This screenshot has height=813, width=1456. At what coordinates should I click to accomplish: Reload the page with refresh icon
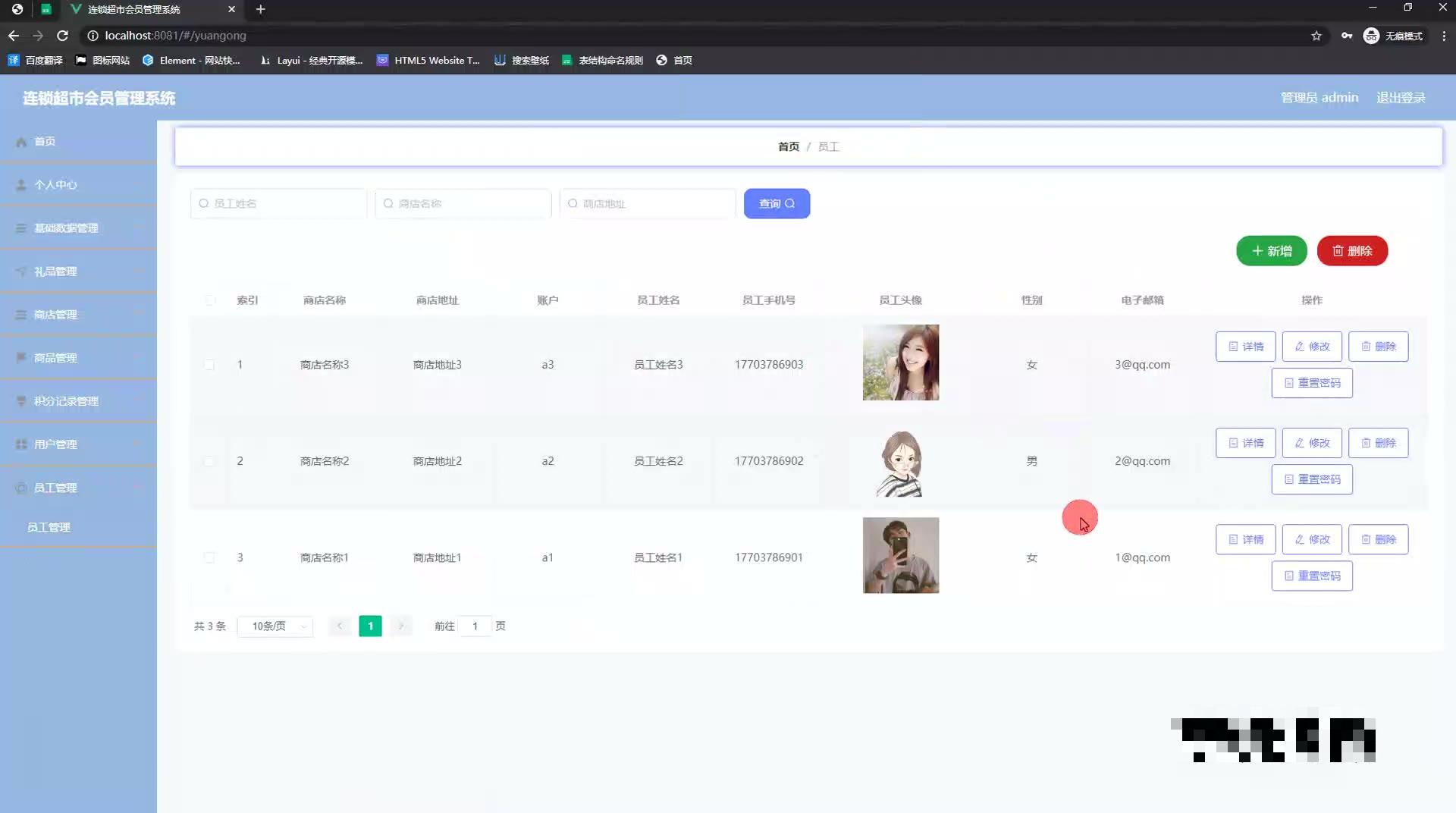pyautogui.click(x=62, y=36)
